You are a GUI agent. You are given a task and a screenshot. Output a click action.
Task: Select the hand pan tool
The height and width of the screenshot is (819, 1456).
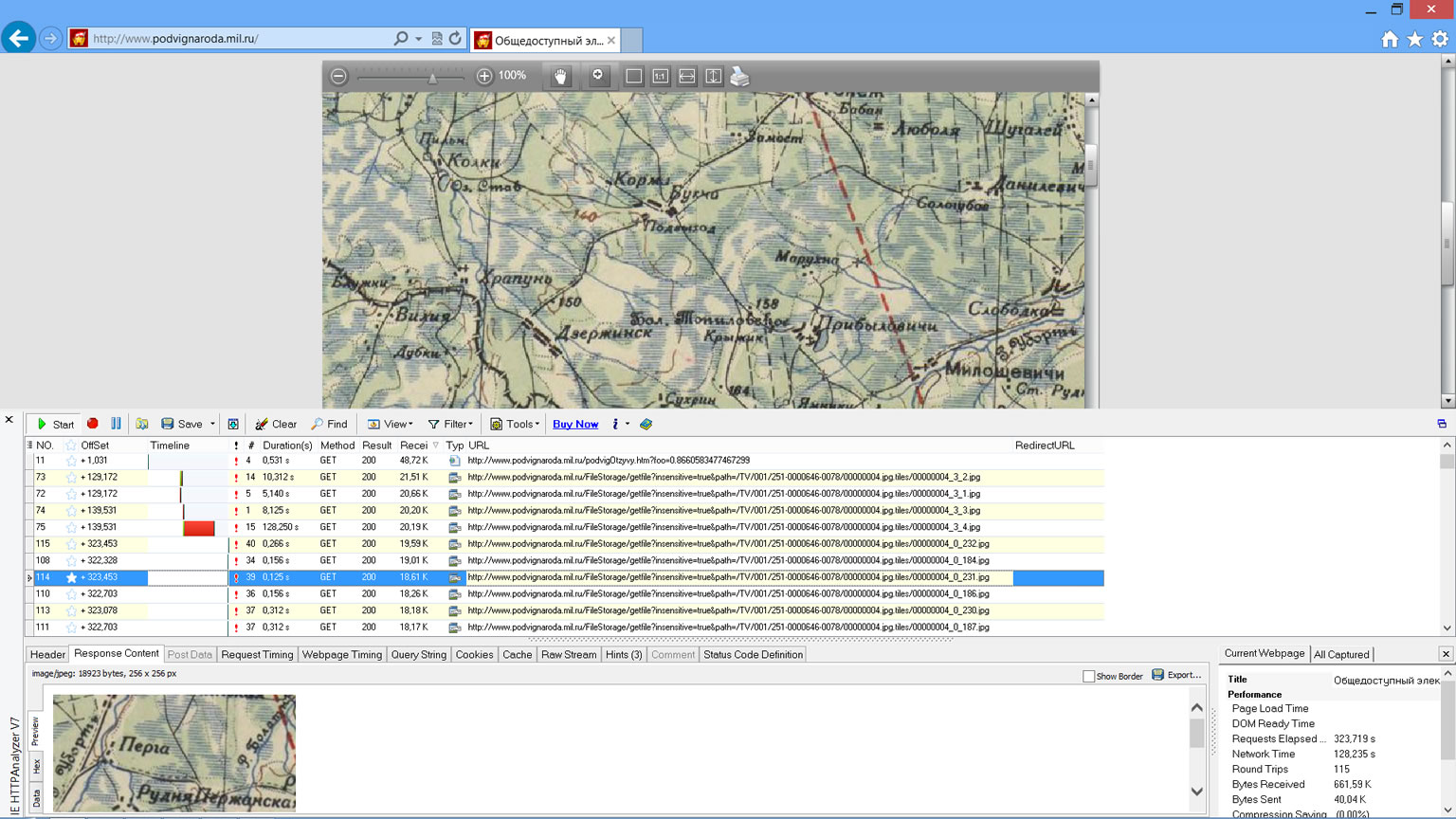560,76
